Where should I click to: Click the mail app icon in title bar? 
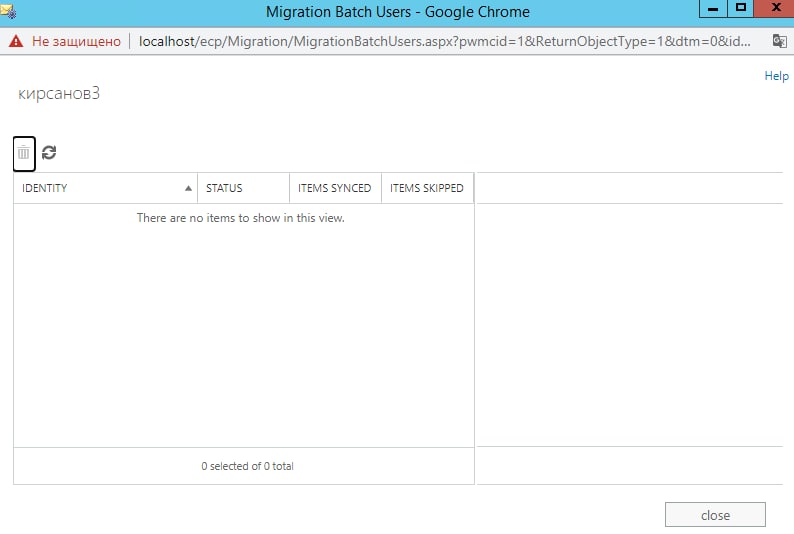(8, 11)
